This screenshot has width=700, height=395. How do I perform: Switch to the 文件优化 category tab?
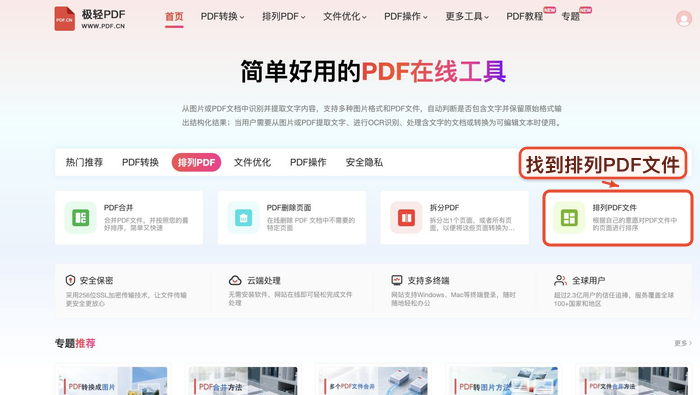252,162
